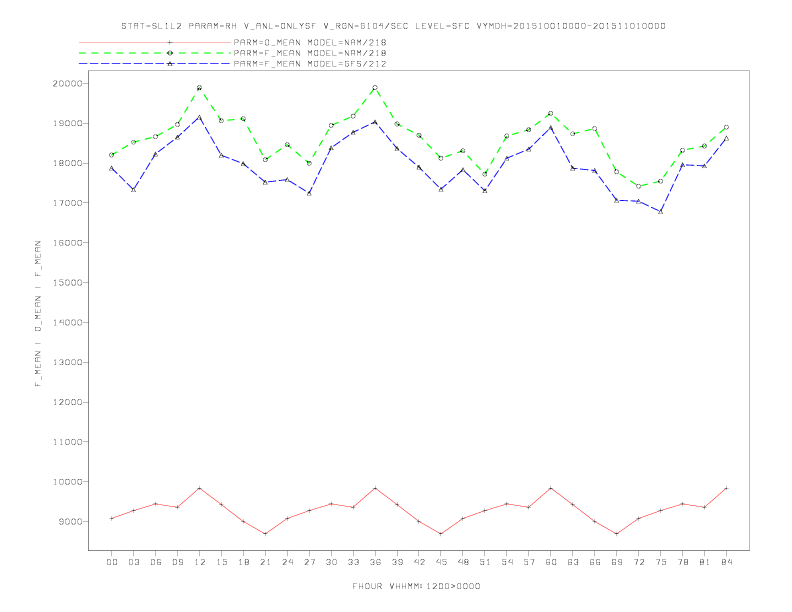Image resolution: width=792 pixels, height=612 pixels.
Task: Click the x-axis label 12
Action: click(x=200, y=562)
